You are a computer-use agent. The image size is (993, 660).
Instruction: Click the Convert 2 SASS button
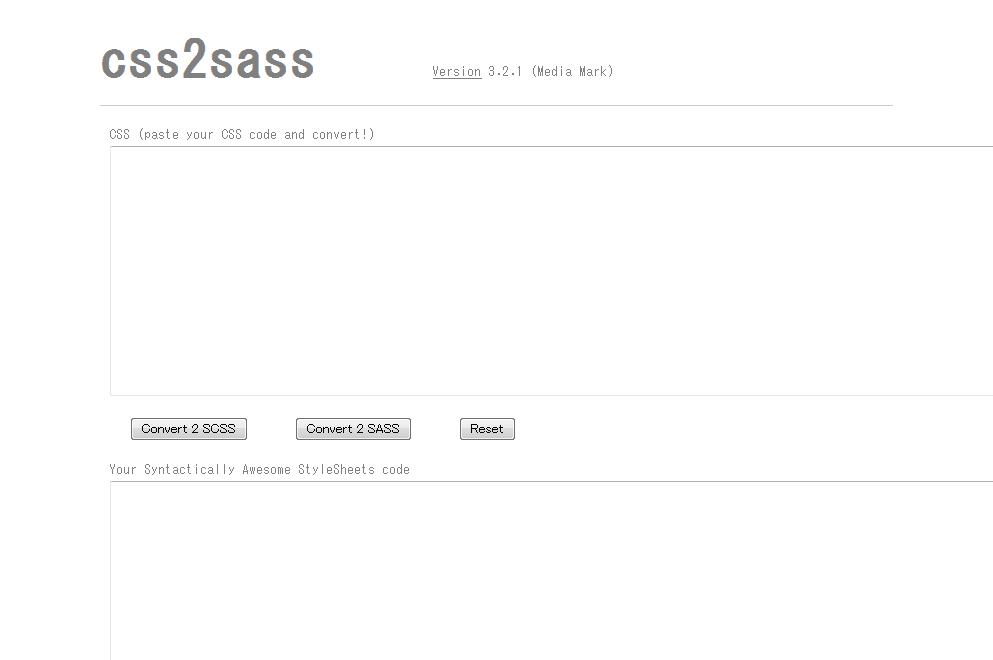tap(353, 429)
